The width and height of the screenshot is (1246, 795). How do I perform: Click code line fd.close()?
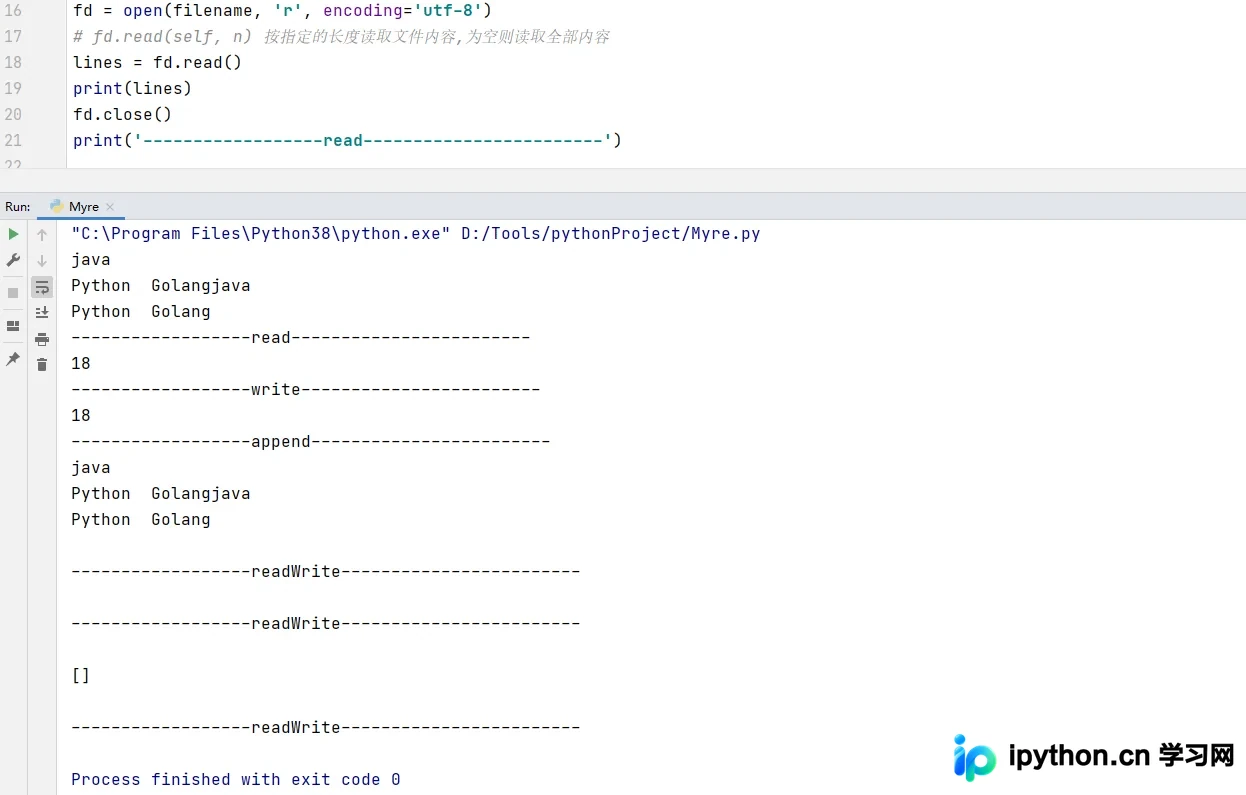pos(122,115)
